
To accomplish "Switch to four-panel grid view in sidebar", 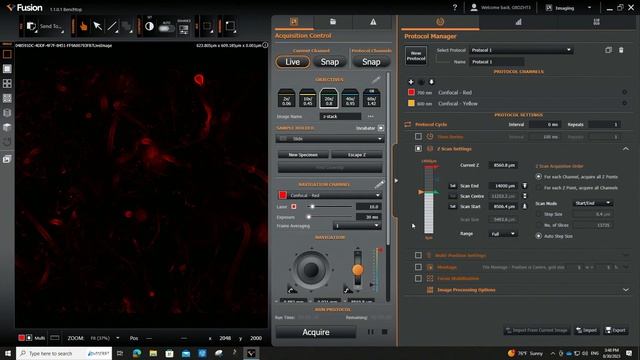I will click(7, 84).
